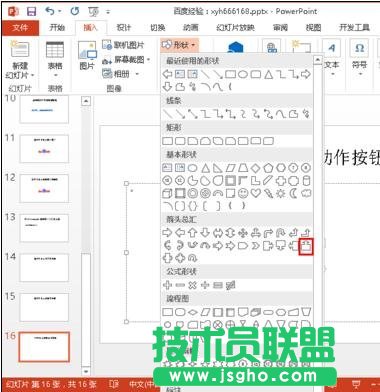The height and width of the screenshot is (392, 380).
Task: Expand the 文本 text group dropdown
Action: (332, 74)
